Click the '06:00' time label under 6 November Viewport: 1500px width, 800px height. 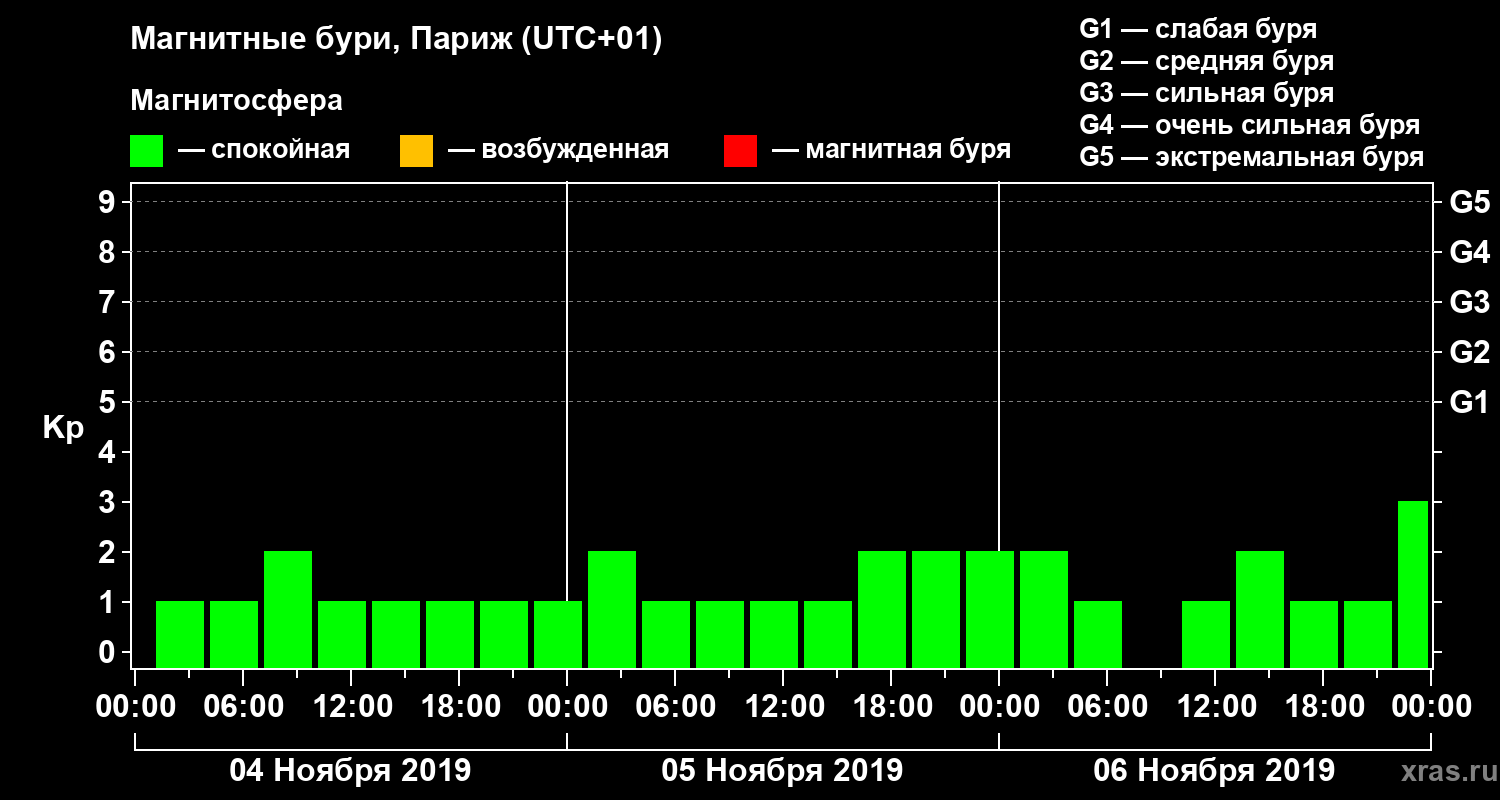coord(1107,706)
